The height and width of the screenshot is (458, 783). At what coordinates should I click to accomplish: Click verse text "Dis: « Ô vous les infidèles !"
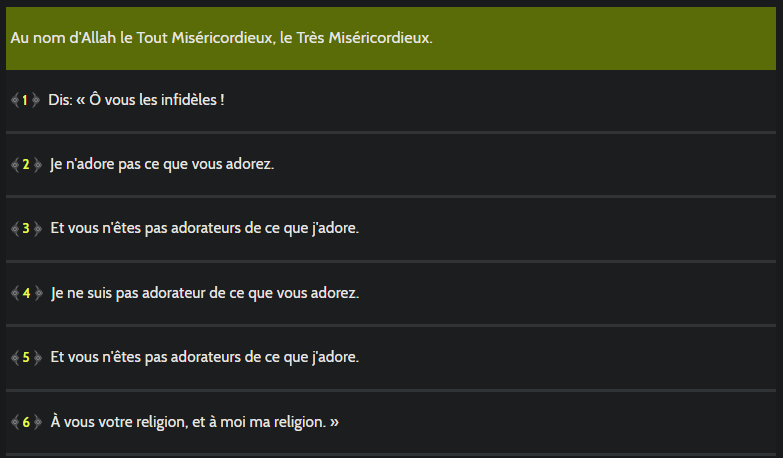click(x=136, y=100)
